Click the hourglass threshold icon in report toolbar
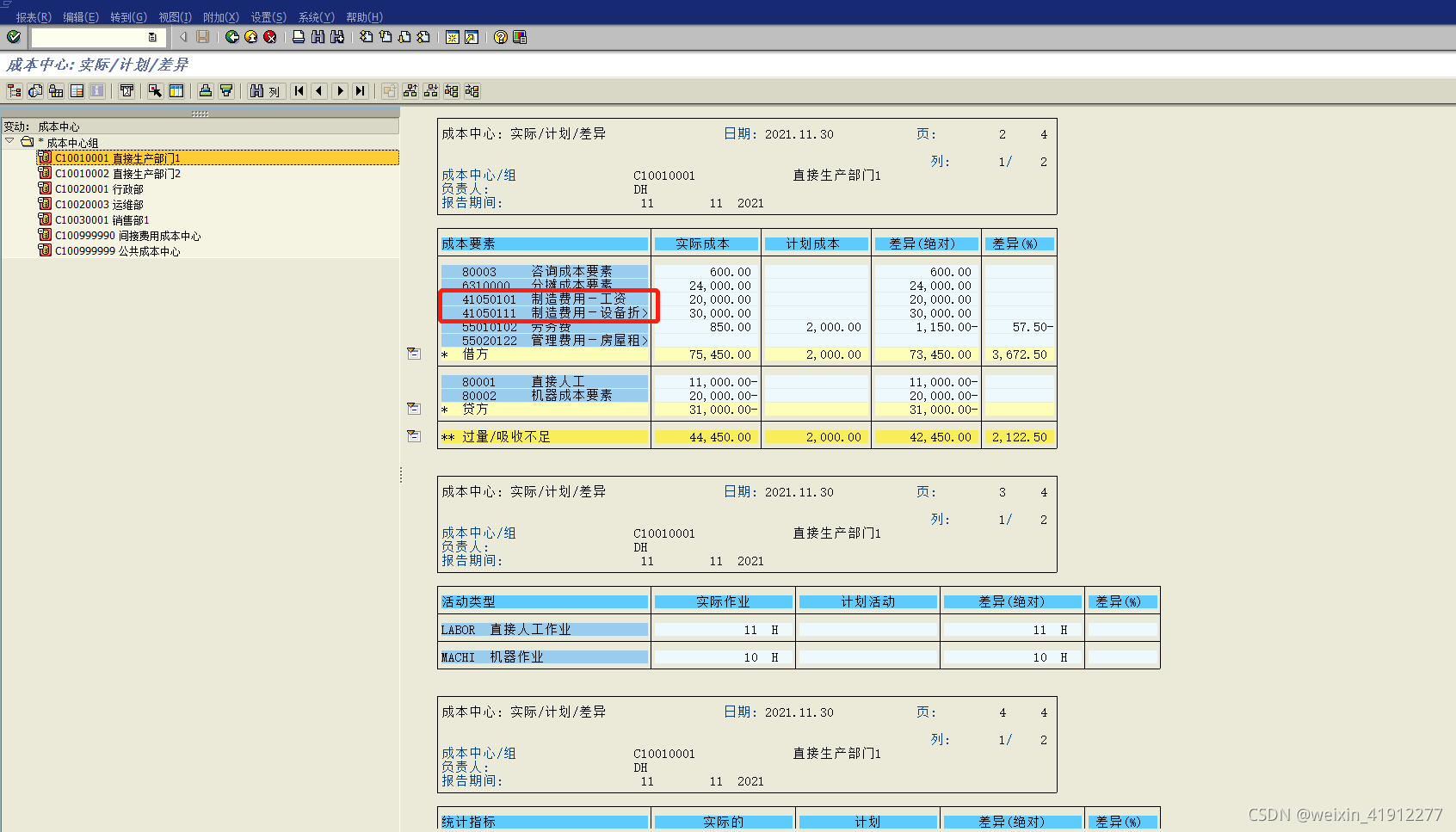 126,91
